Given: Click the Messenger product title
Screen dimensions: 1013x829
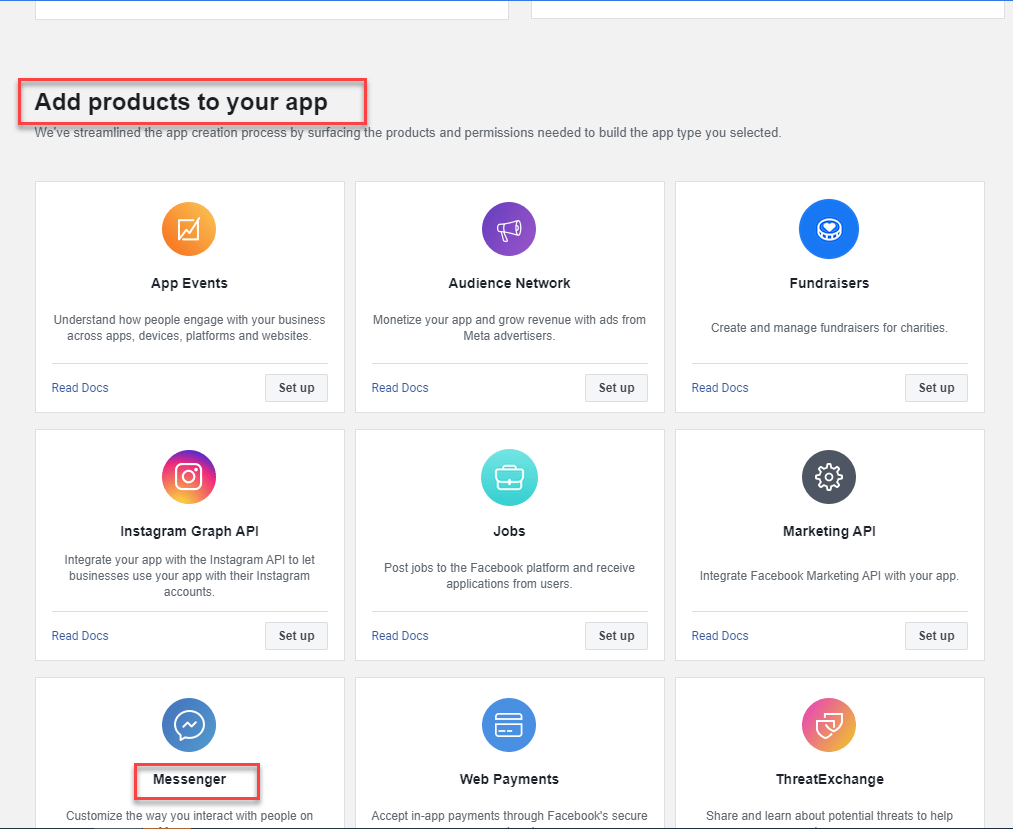Looking at the screenshot, I should coord(190,779).
